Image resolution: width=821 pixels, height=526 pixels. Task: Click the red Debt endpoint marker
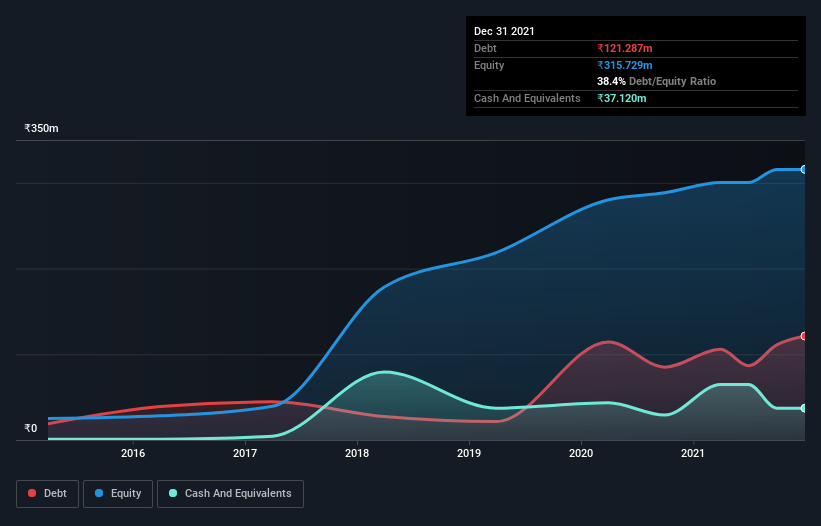[804, 336]
